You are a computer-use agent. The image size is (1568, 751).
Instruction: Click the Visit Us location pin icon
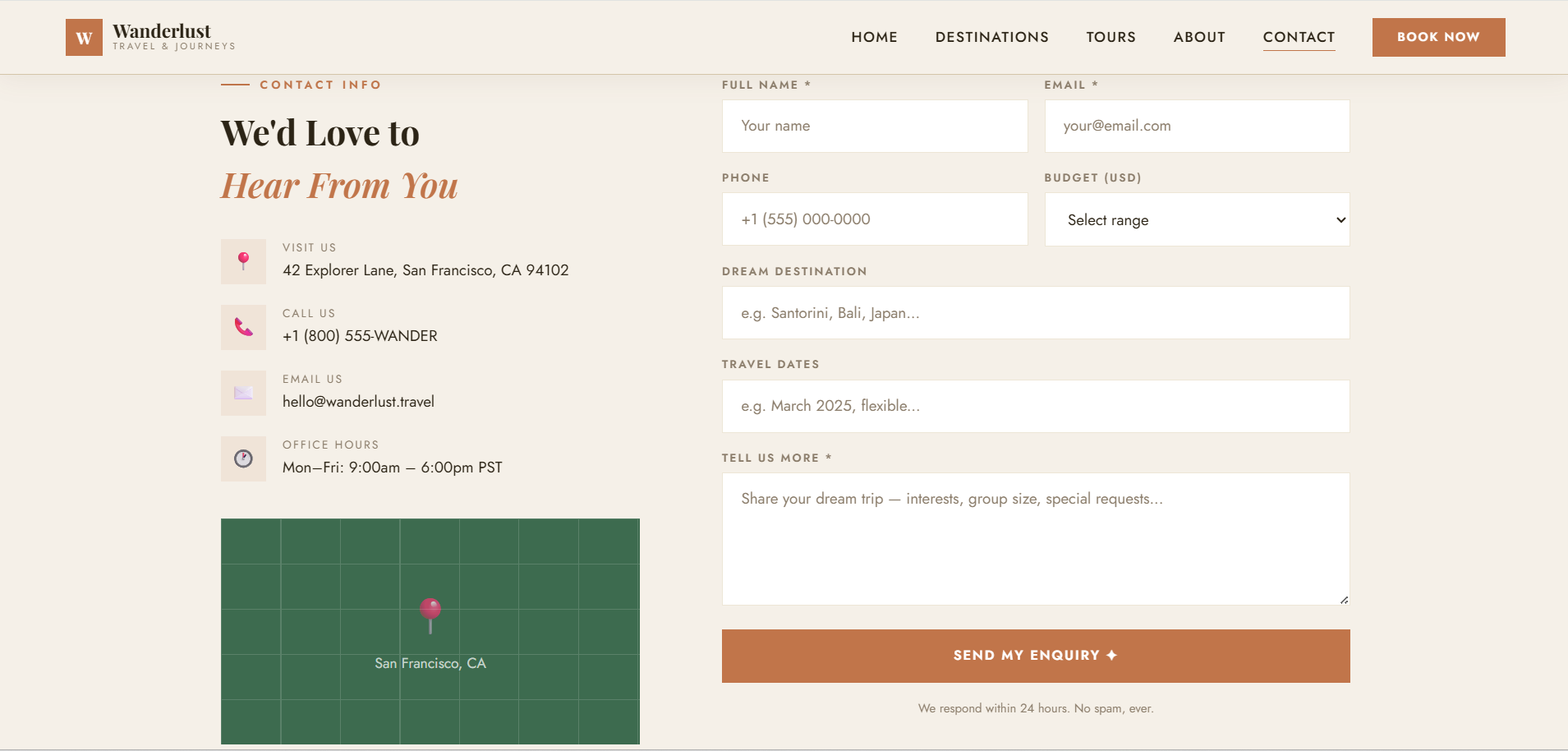243,261
